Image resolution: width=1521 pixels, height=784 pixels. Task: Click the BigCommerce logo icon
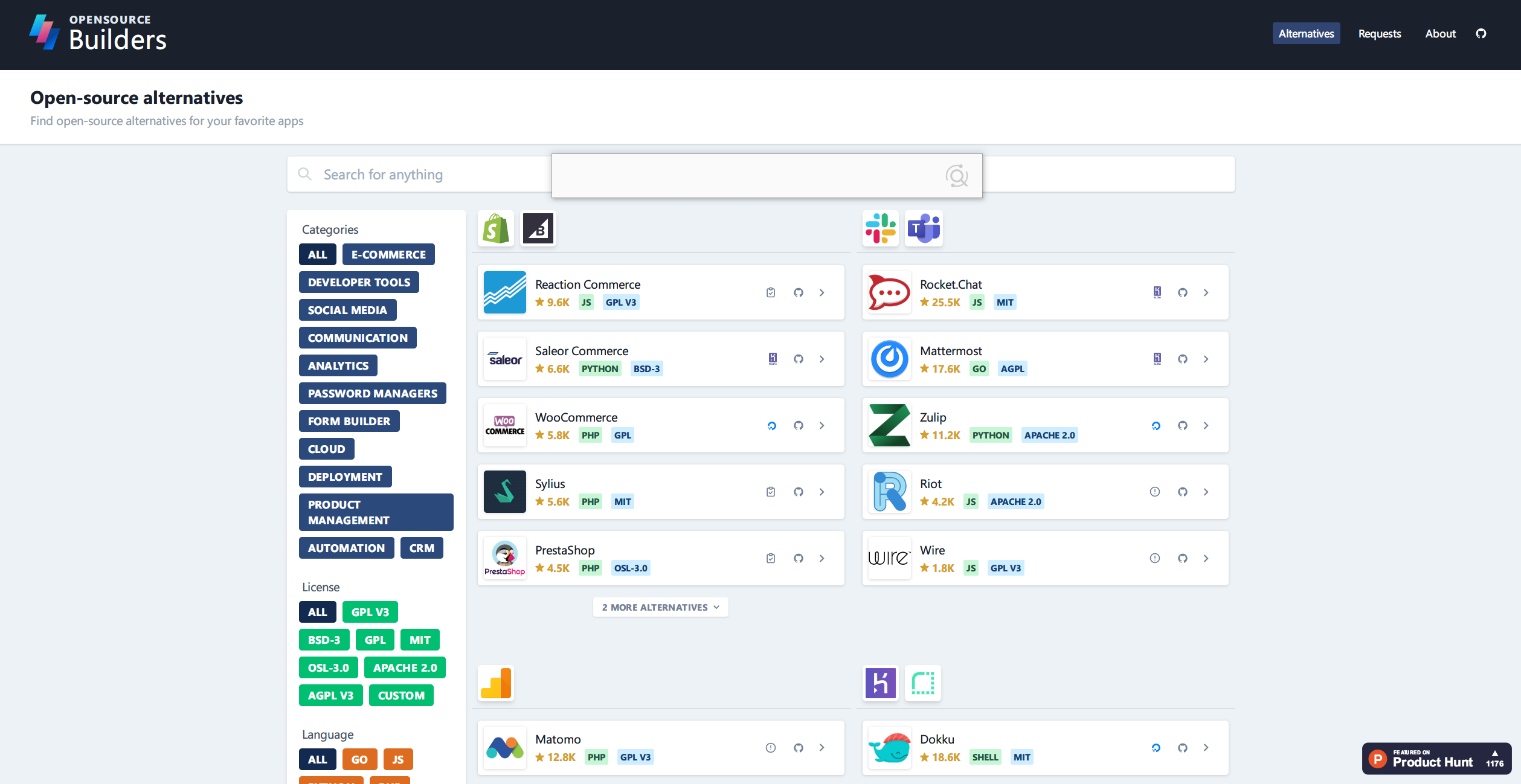538,229
